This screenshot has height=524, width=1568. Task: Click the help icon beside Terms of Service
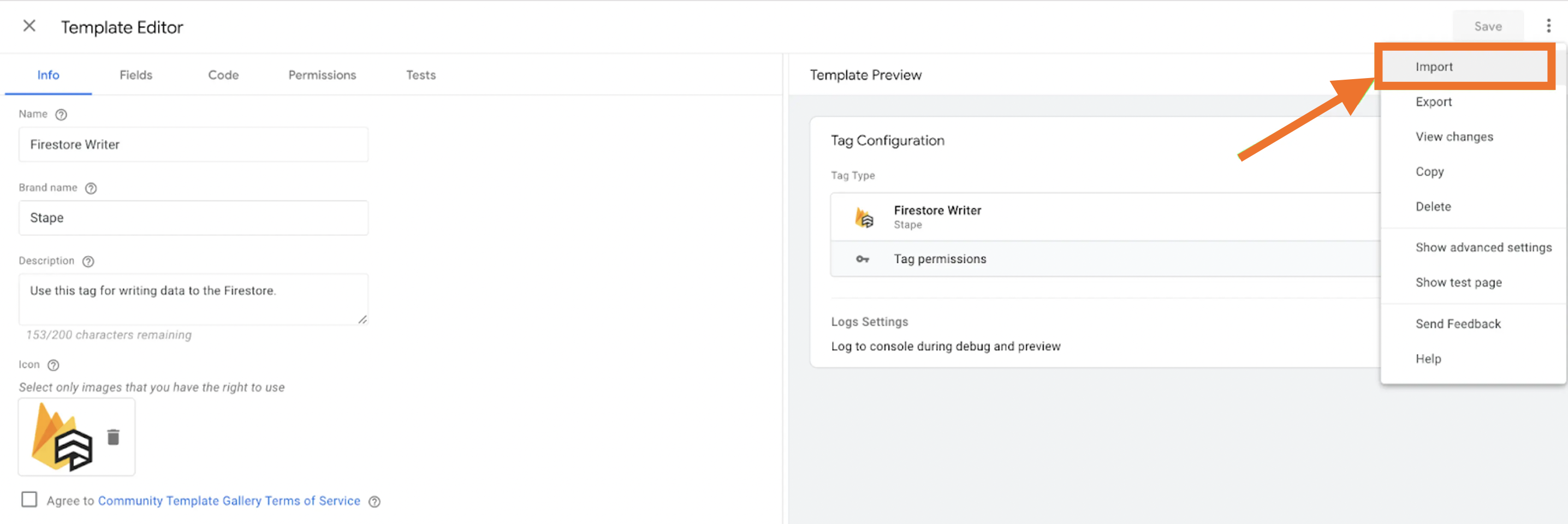[x=375, y=502]
